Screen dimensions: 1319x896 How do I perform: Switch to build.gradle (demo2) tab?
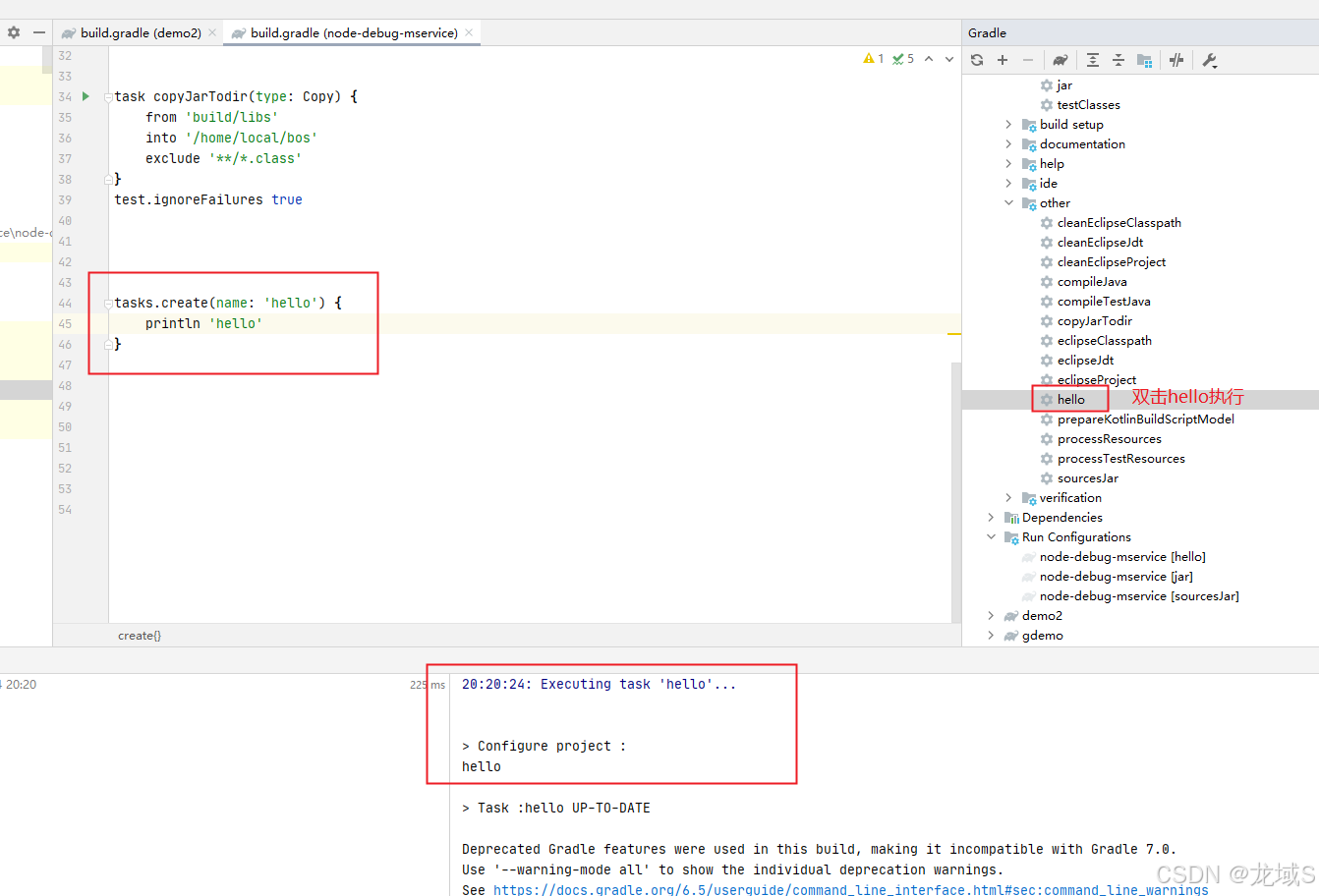(x=138, y=32)
